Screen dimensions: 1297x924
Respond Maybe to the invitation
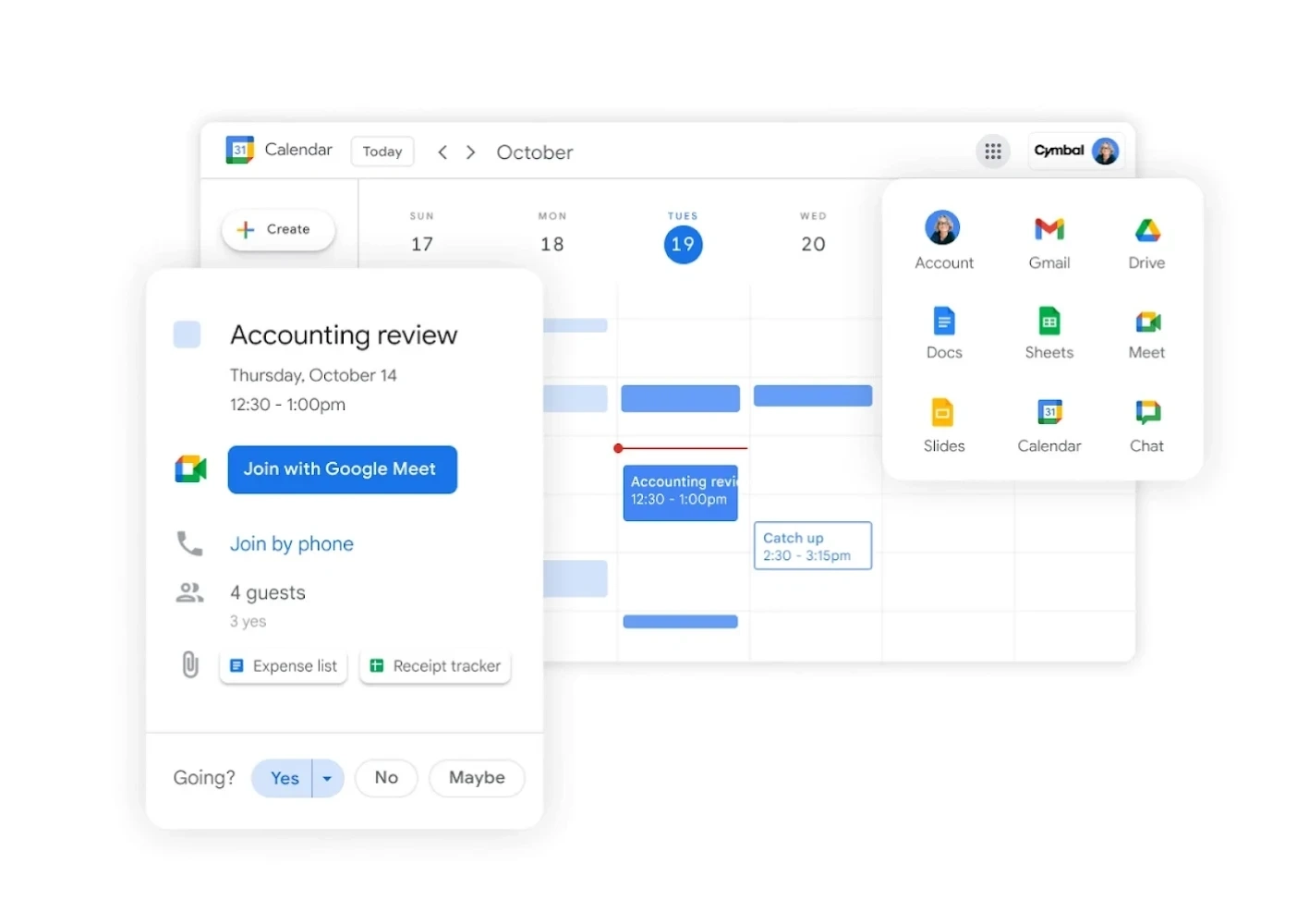point(477,778)
